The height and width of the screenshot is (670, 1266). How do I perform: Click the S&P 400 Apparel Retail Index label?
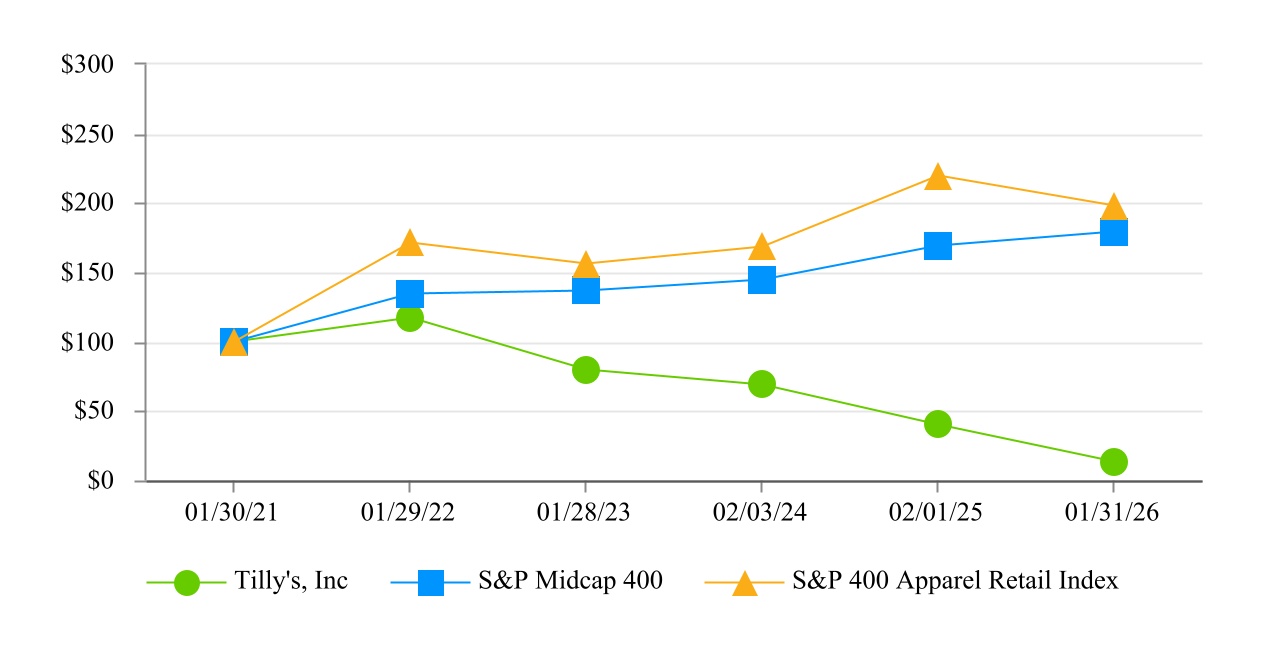[955, 581]
